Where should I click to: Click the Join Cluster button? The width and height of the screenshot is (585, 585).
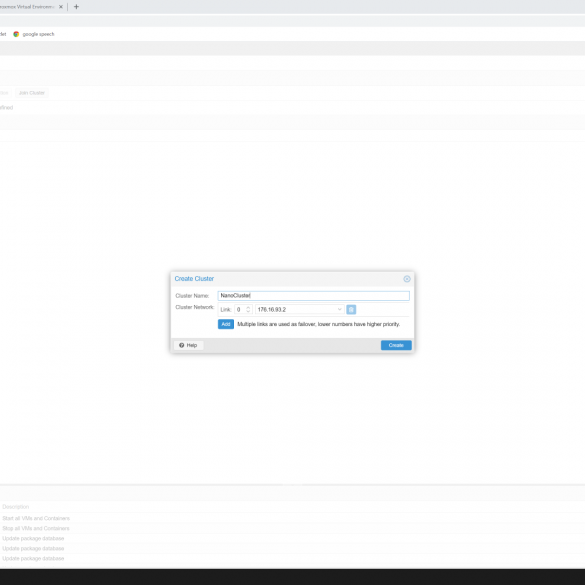point(32,93)
